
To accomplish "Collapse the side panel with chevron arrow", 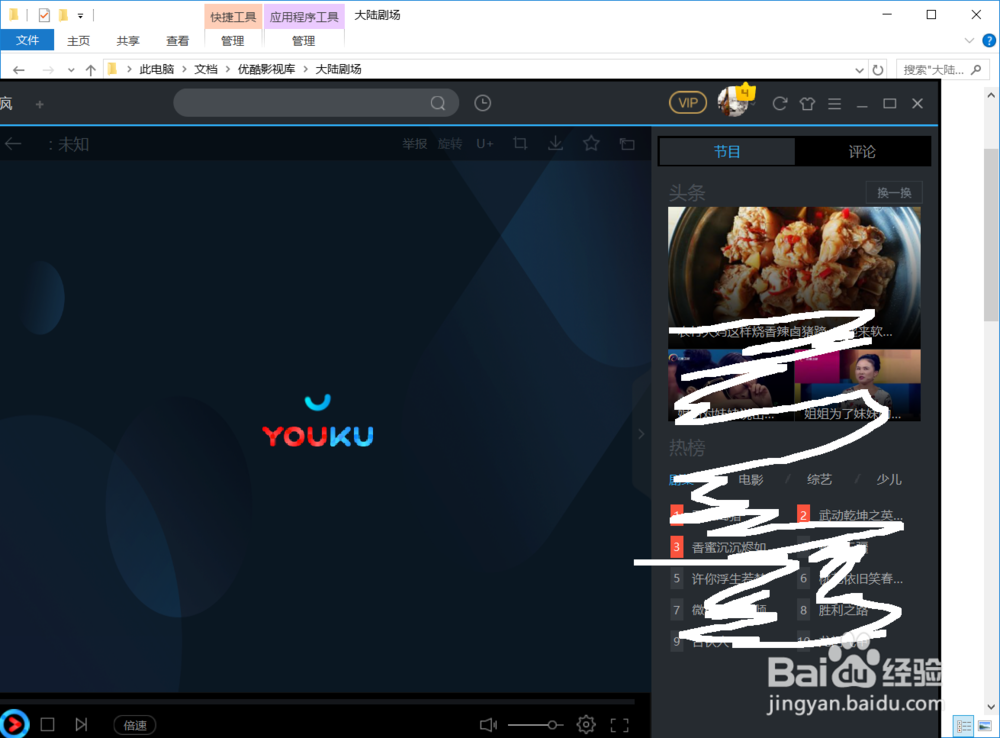I will pos(642,434).
